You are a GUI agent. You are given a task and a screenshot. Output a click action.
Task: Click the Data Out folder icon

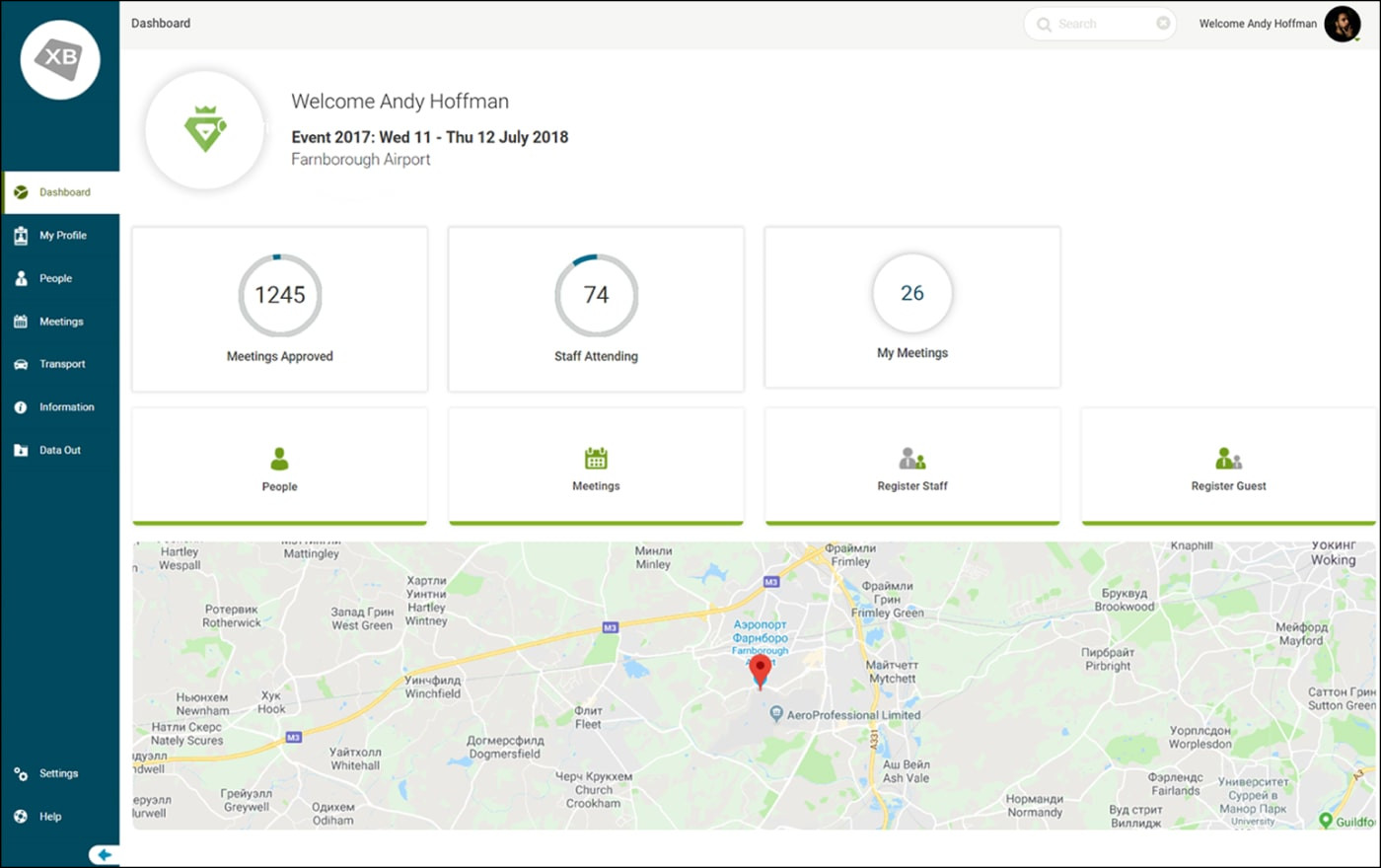(x=21, y=451)
